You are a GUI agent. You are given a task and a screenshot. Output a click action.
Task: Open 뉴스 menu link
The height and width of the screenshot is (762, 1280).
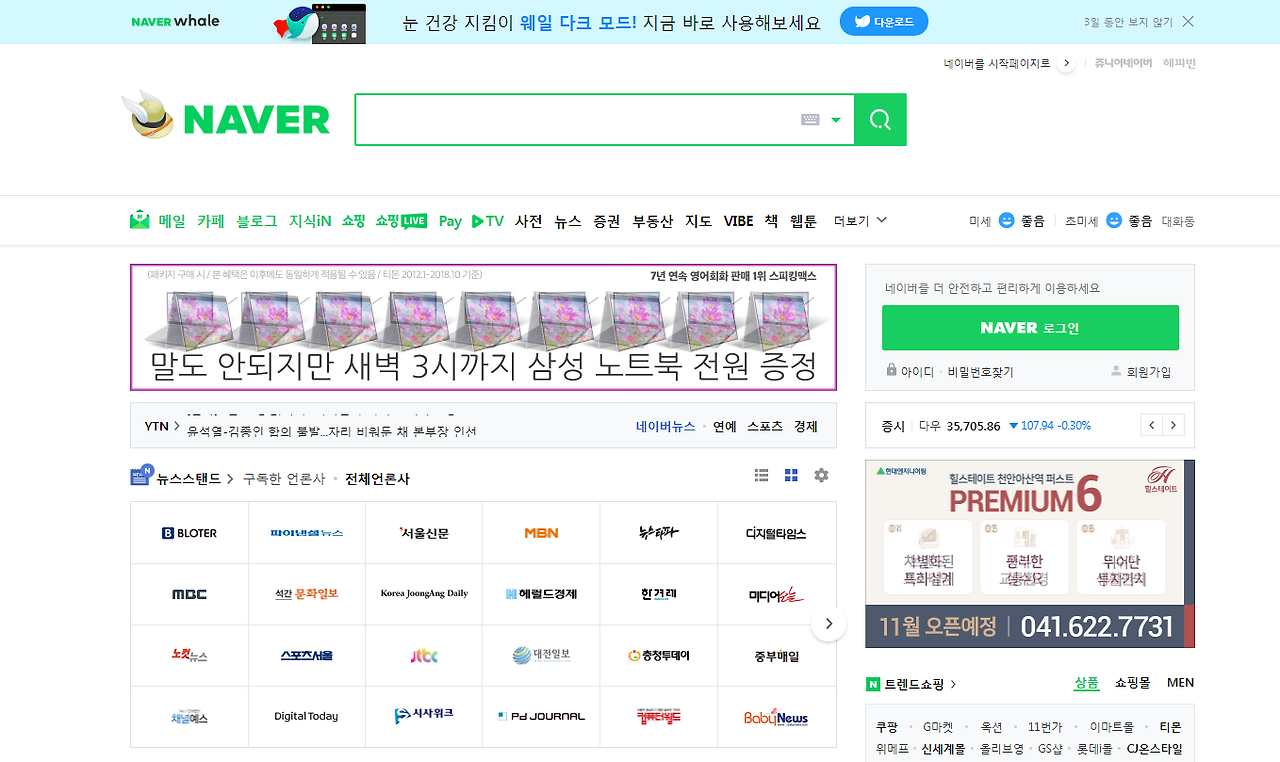click(x=568, y=221)
